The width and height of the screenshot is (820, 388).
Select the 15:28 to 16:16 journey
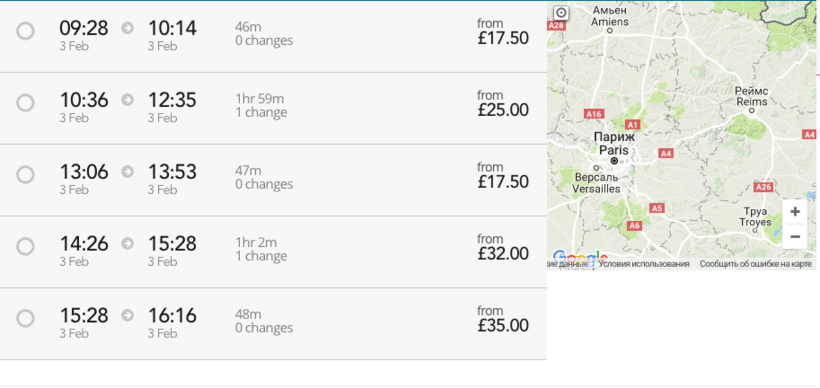[25, 318]
